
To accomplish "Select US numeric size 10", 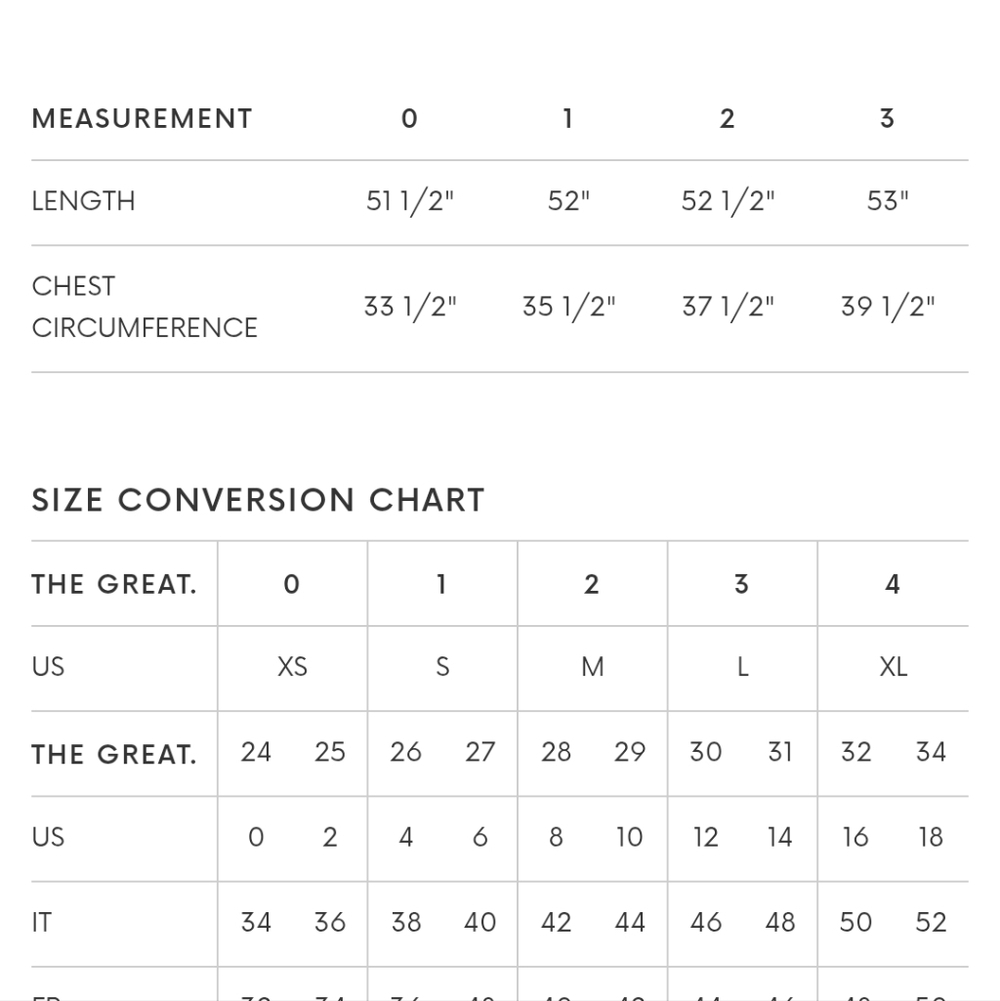I will (630, 837).
